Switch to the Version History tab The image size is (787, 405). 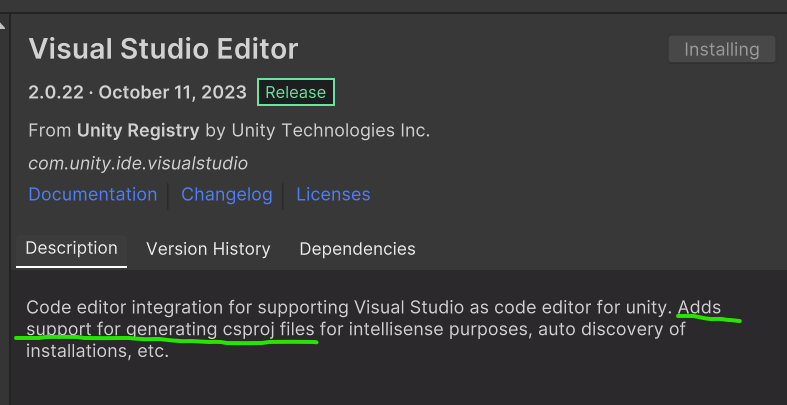pos(208,248)
